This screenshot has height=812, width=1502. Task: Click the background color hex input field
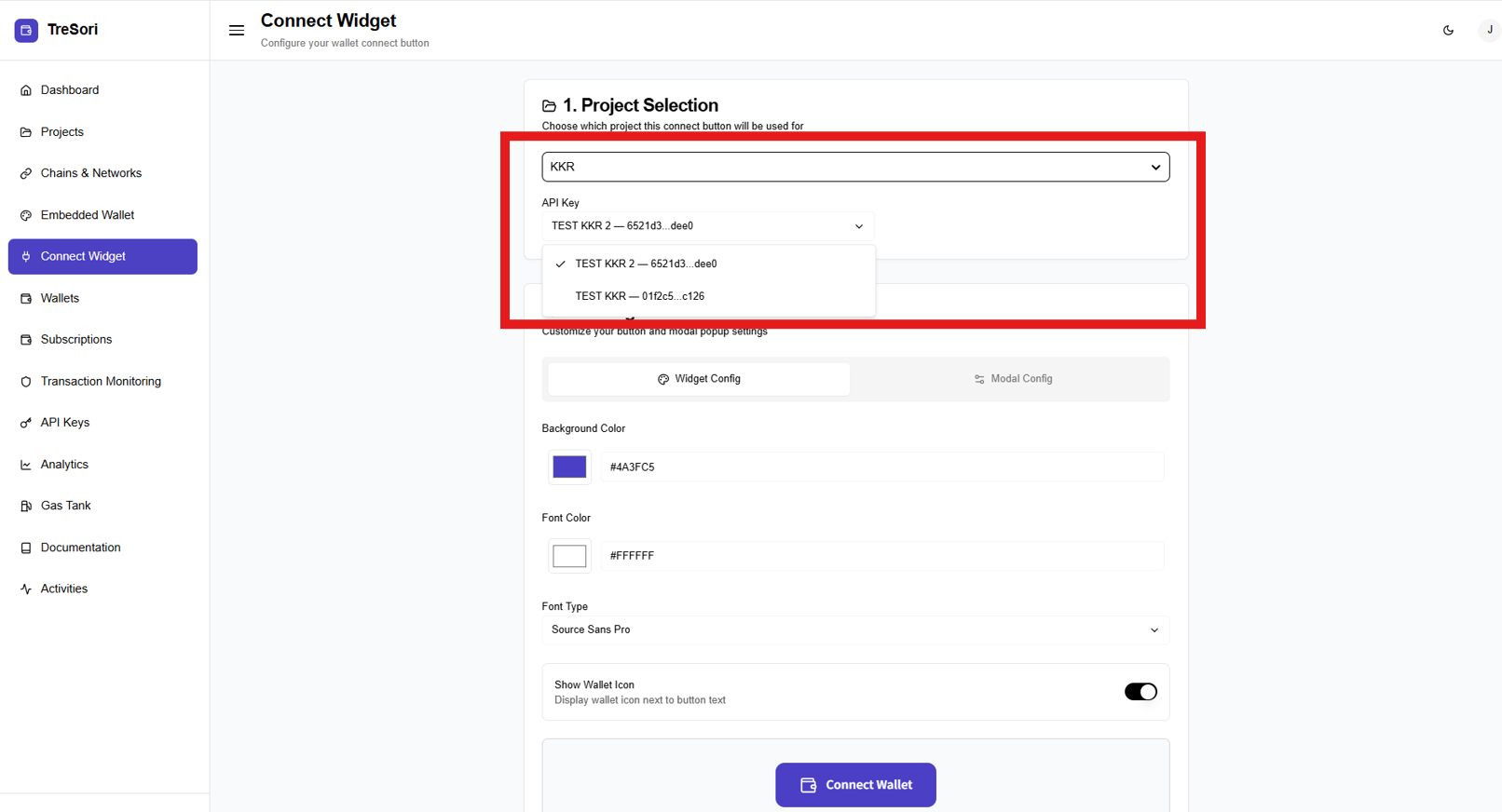[x=881, y=467]
